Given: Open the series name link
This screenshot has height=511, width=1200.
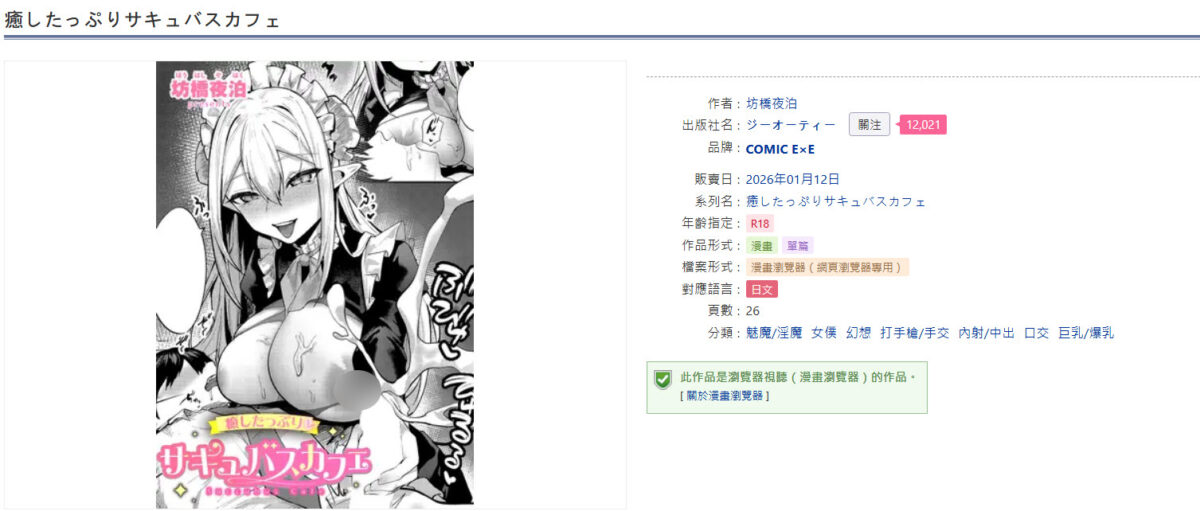Looking at the screenshot, I should click(x=836, y=201).
